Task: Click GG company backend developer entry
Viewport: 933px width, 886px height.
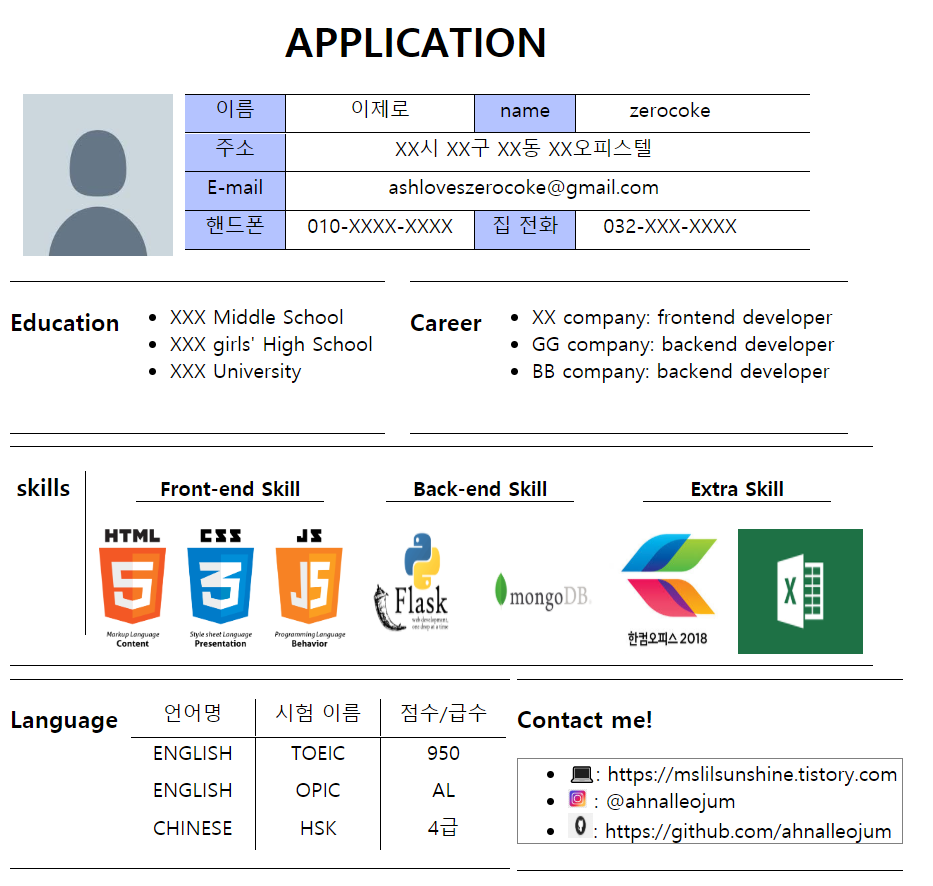Action: pyautogui.click(x=683, y=345)
